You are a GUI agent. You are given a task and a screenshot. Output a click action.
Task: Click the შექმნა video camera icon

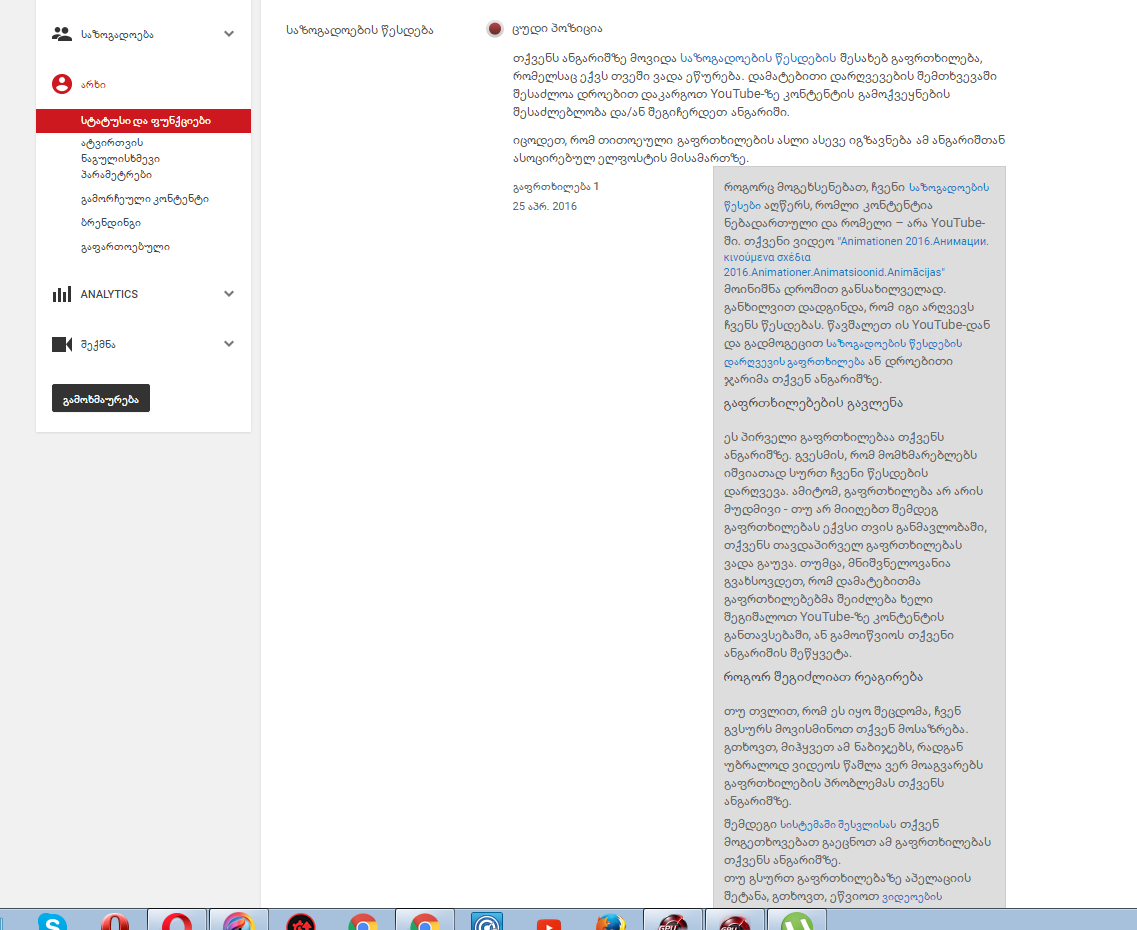(x=62, y=344)
